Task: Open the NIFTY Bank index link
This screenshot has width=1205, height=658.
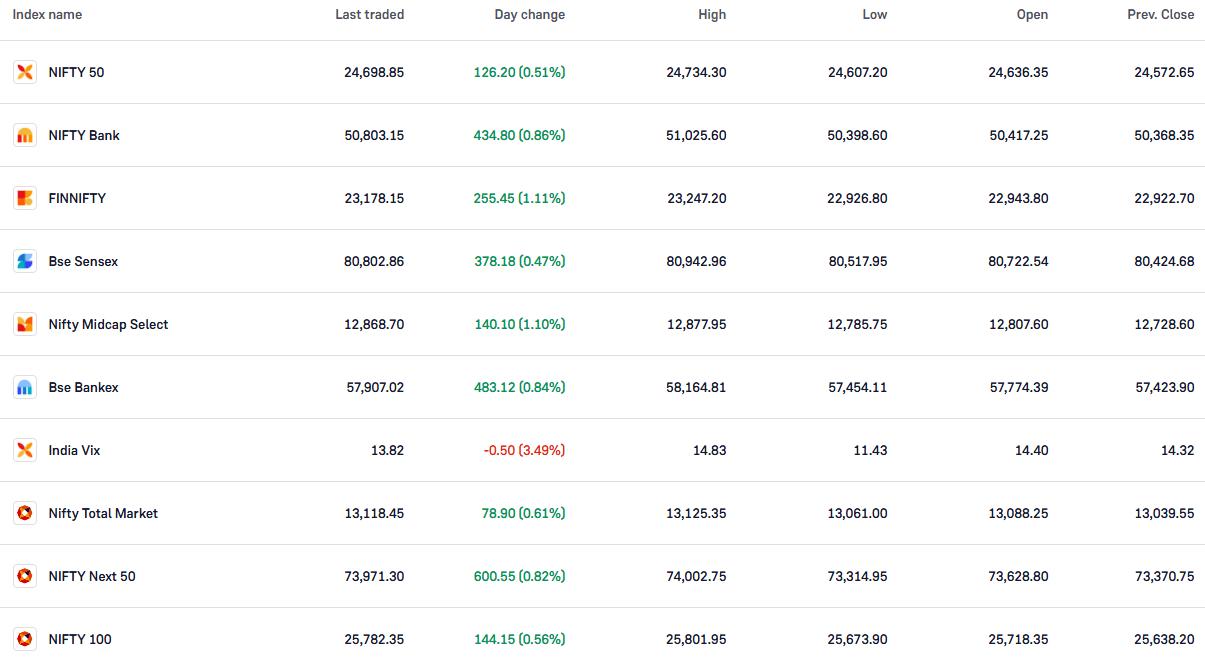Action: 84,135
